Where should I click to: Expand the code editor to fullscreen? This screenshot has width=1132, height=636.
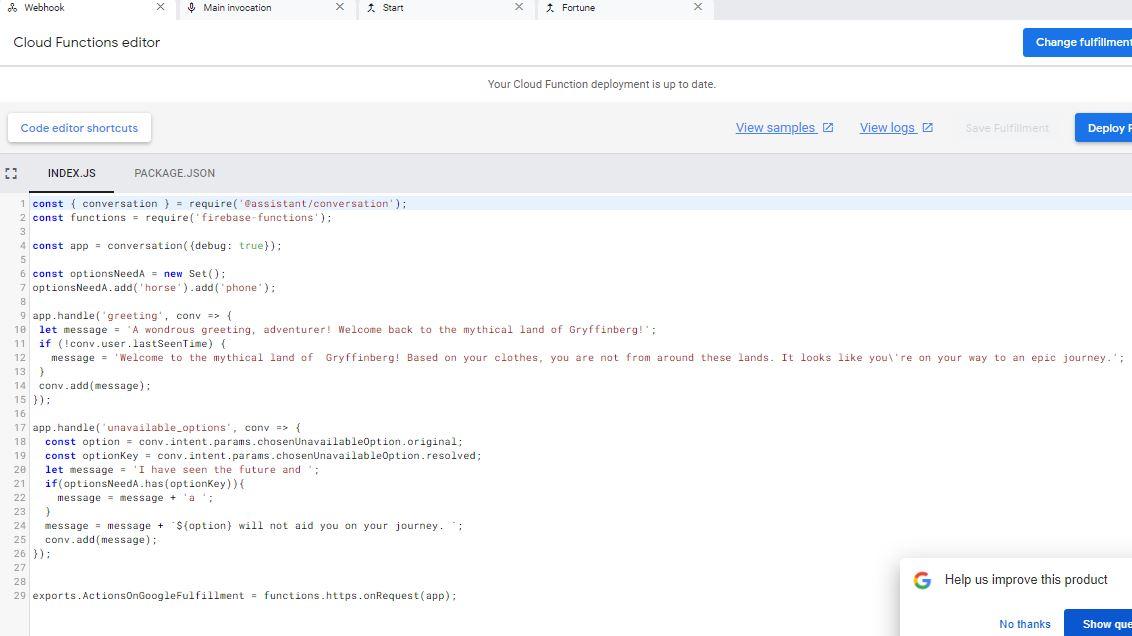11,173
